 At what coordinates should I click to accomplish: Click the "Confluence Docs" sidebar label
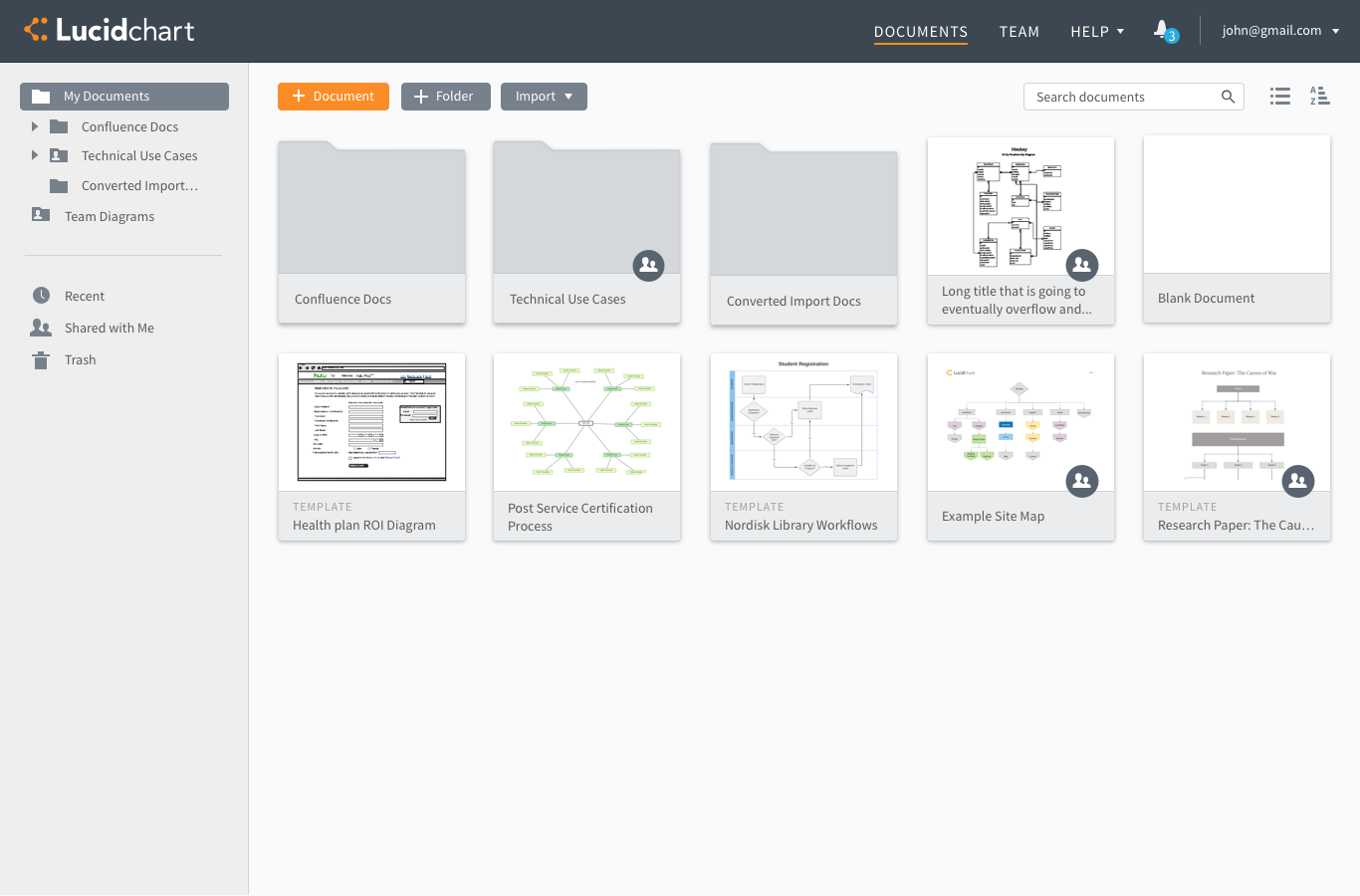pyautogui.click(x=129, y=126)
